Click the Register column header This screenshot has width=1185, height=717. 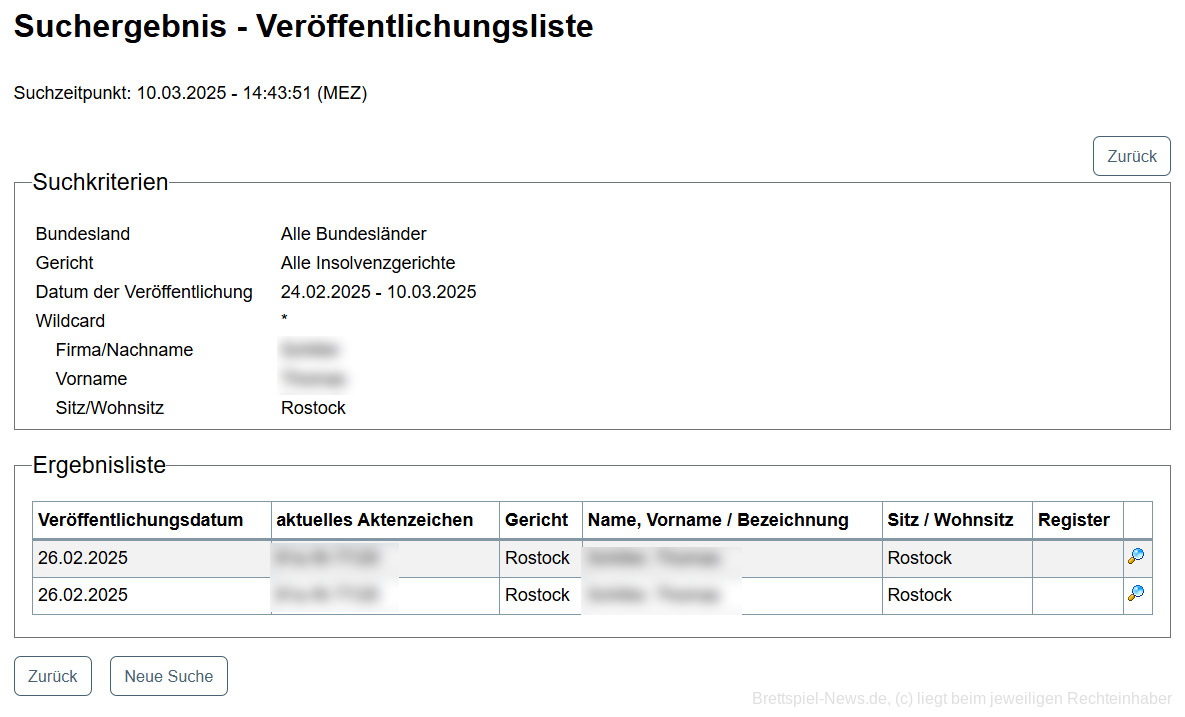coord(1073,520)
